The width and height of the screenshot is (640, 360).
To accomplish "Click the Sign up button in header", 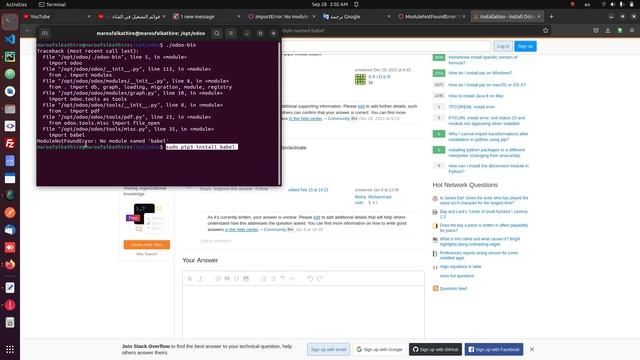I will pyautogui.click(x=525, y=46).
